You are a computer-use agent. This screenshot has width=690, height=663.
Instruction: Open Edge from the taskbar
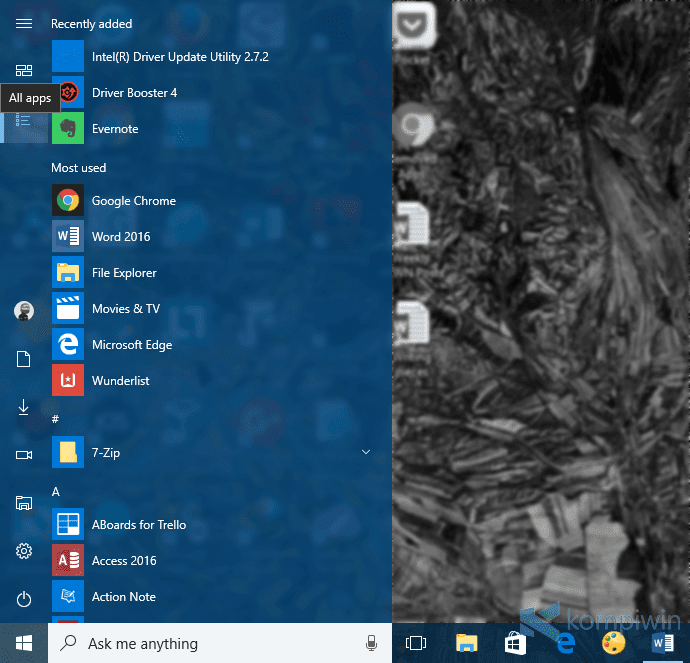[565, 643]
